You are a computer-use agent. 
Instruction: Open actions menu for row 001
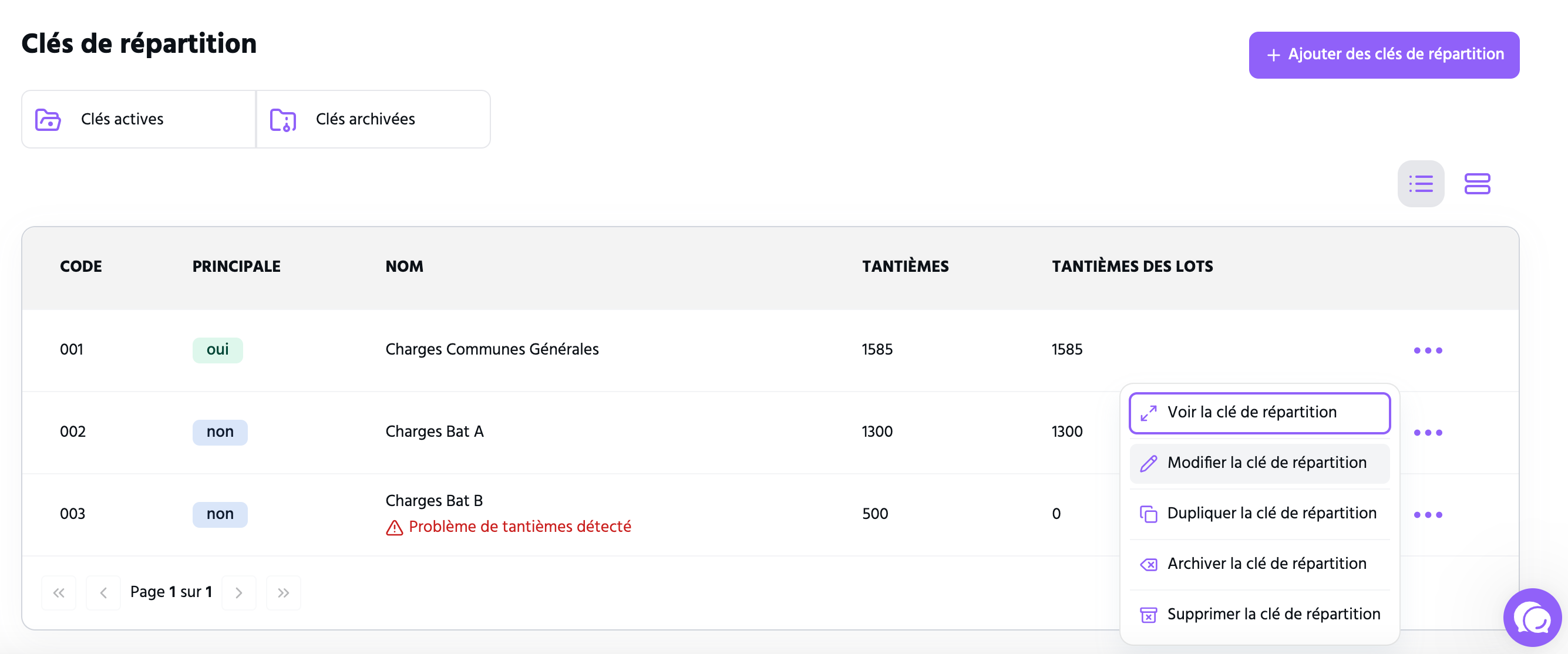click(x=1428, y=350)
